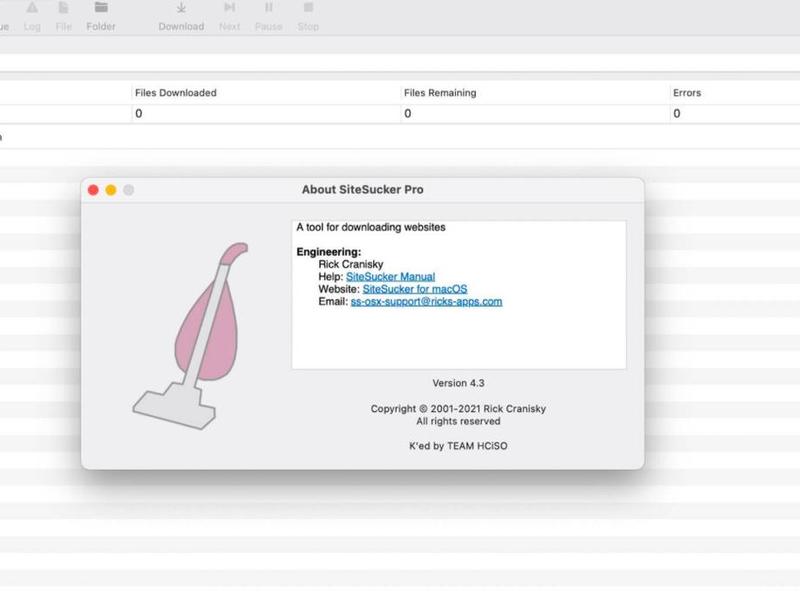
Task: Minimize the About SiteSucker Pro window
Action: tap(111, 190)
